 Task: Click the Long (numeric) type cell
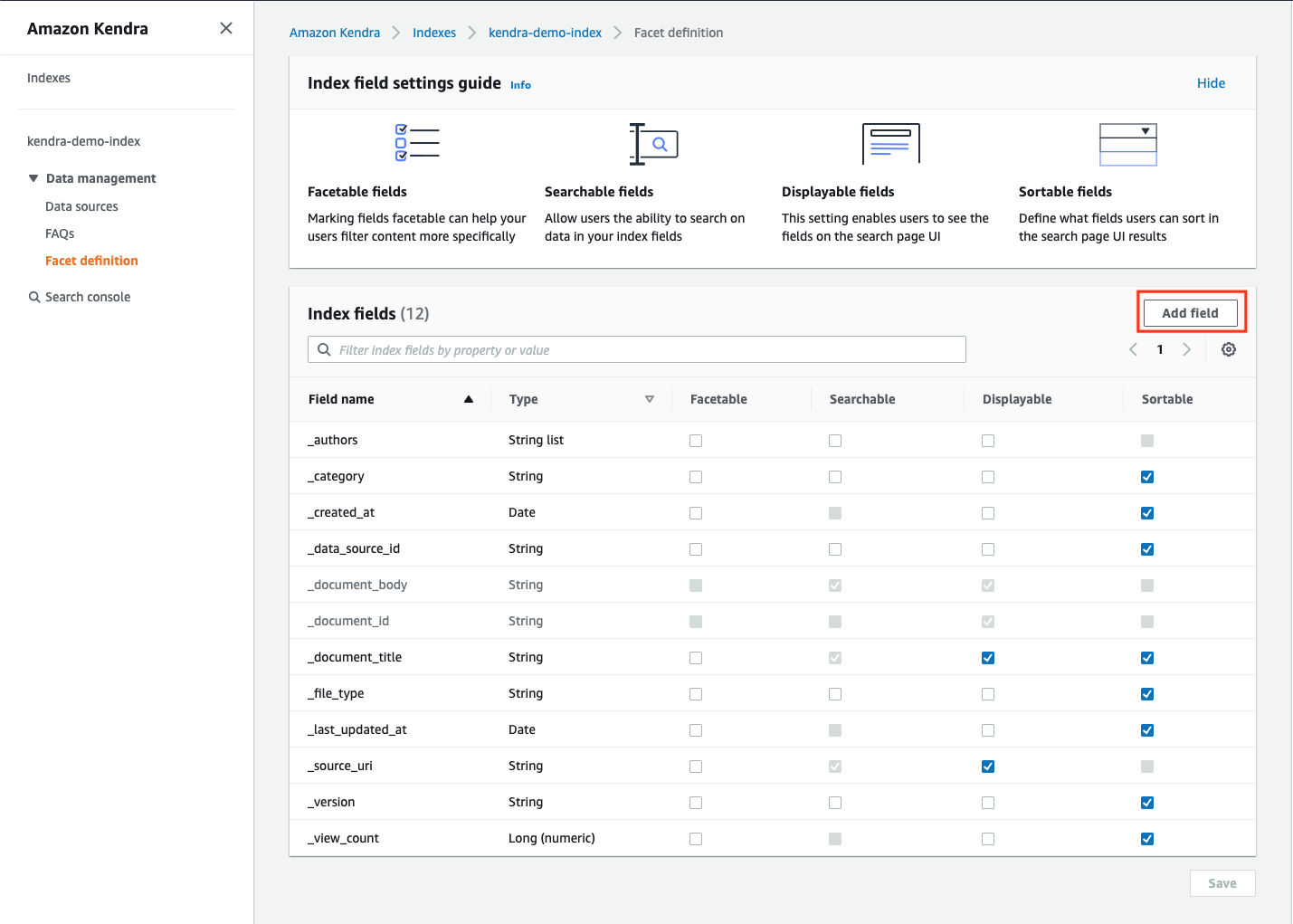(552, 838)
